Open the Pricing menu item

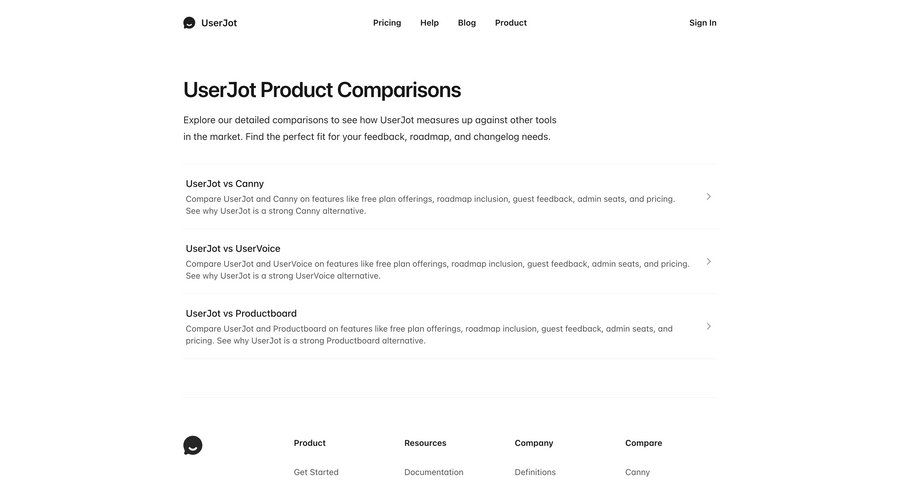coord(387,23)
